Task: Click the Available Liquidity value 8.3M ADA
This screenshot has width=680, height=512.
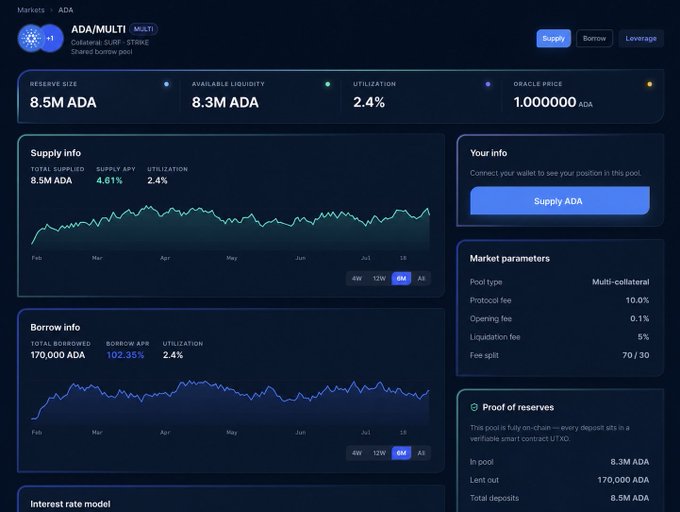Action: (x=225, y=102)
